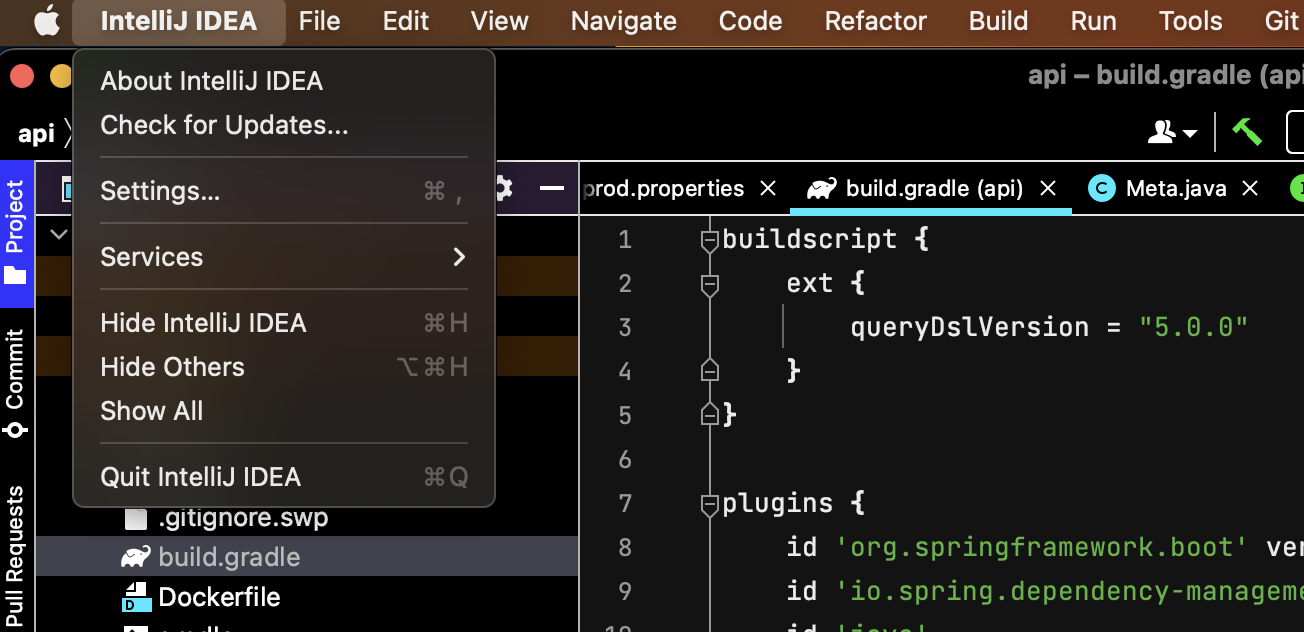This screenshot has height=632, width=1304.
Task: Click the Meta.java class icon
Action: pyautogui.click(x=1101, y=188)
